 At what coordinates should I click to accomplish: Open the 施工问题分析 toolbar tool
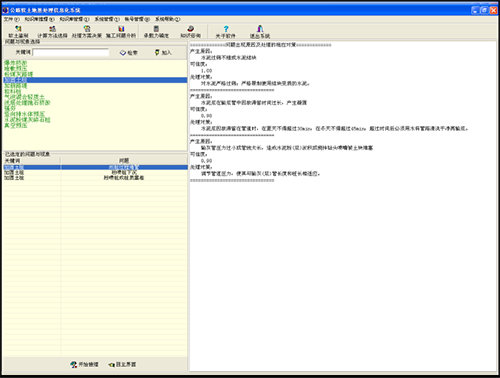[121, 32]
